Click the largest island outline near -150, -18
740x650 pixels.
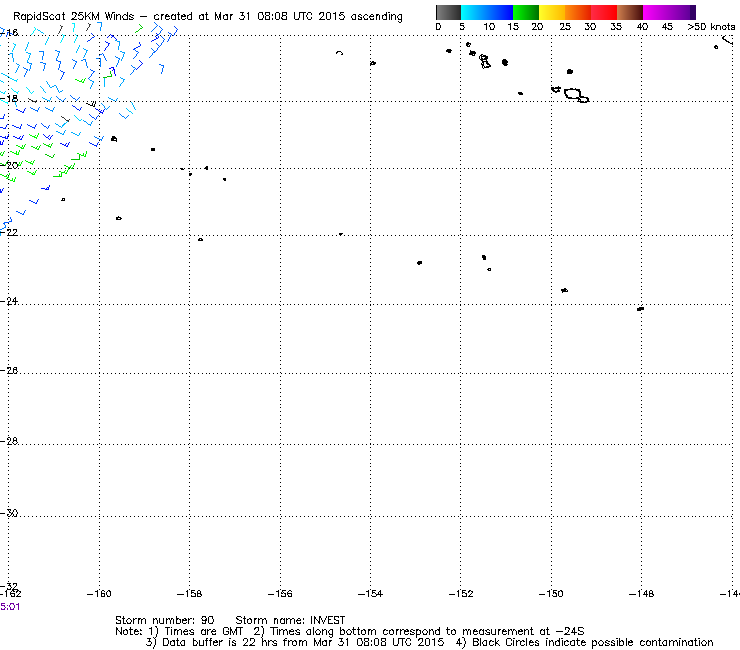tap(573, 93)
